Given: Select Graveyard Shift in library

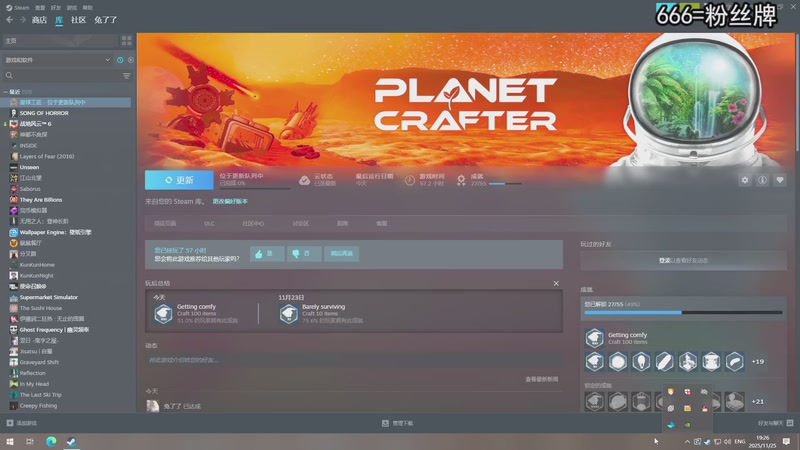Looking at the screenshot, I should click(x=39, y=362).
